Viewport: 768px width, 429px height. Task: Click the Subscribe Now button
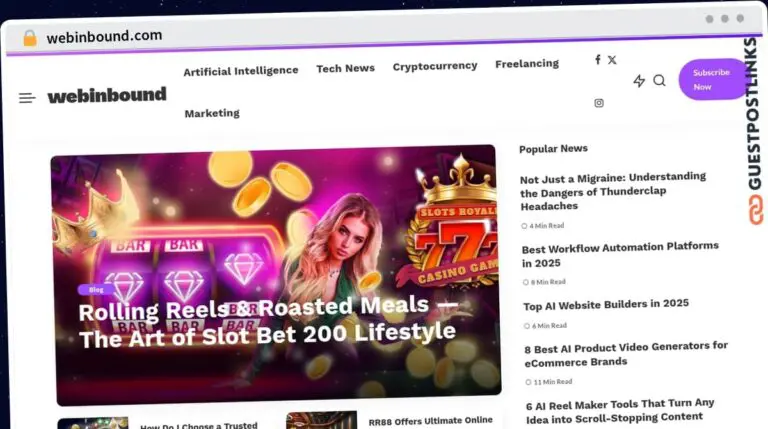[711, 79]
